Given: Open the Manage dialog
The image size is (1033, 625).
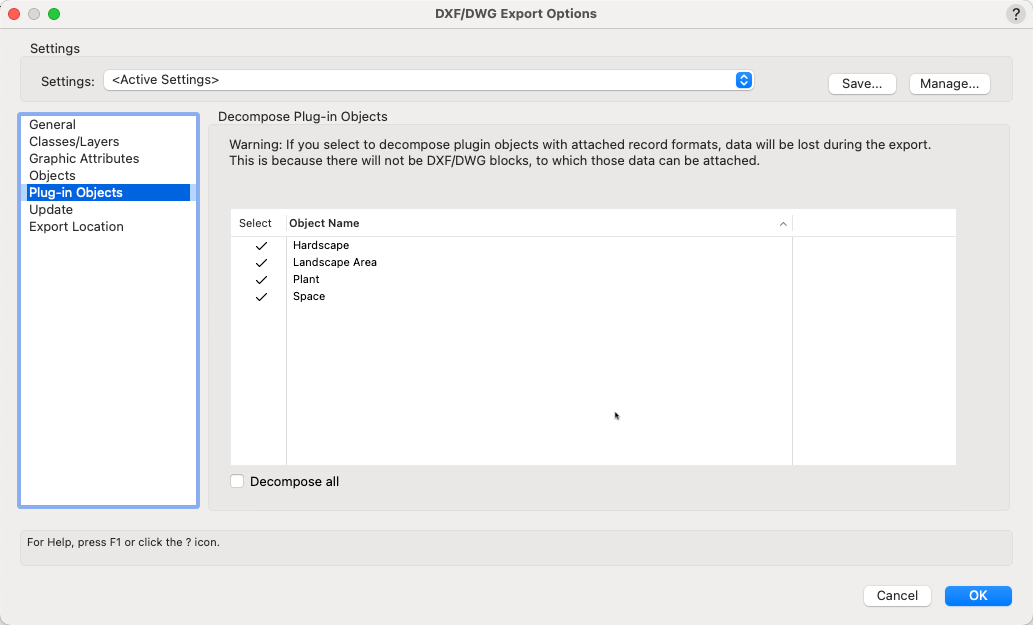Looking at the screenshot, I should click(948, 83).
